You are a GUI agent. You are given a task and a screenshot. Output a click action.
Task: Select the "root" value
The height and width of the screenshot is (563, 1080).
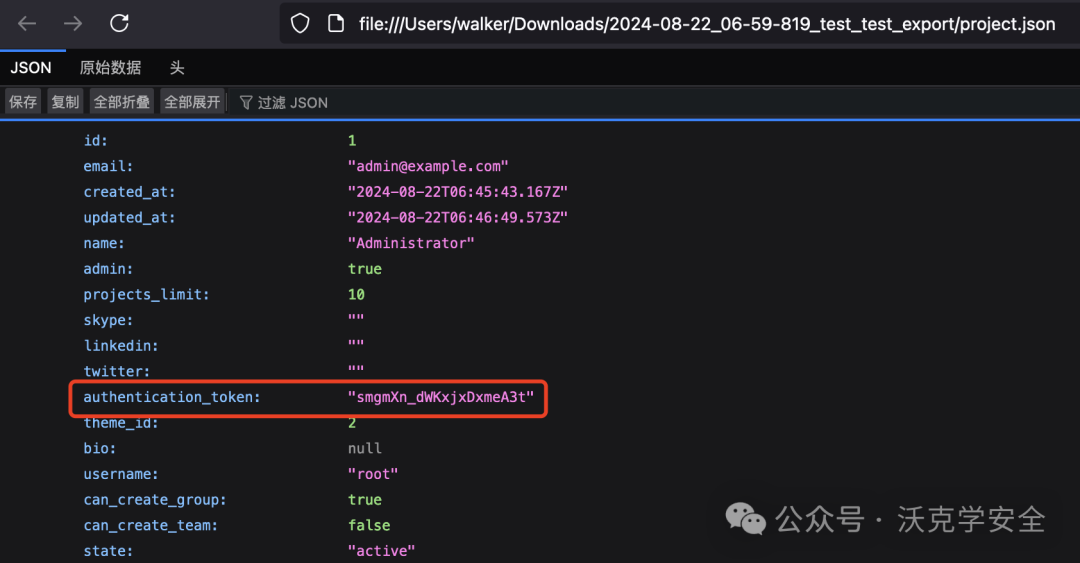click(373, 474)
